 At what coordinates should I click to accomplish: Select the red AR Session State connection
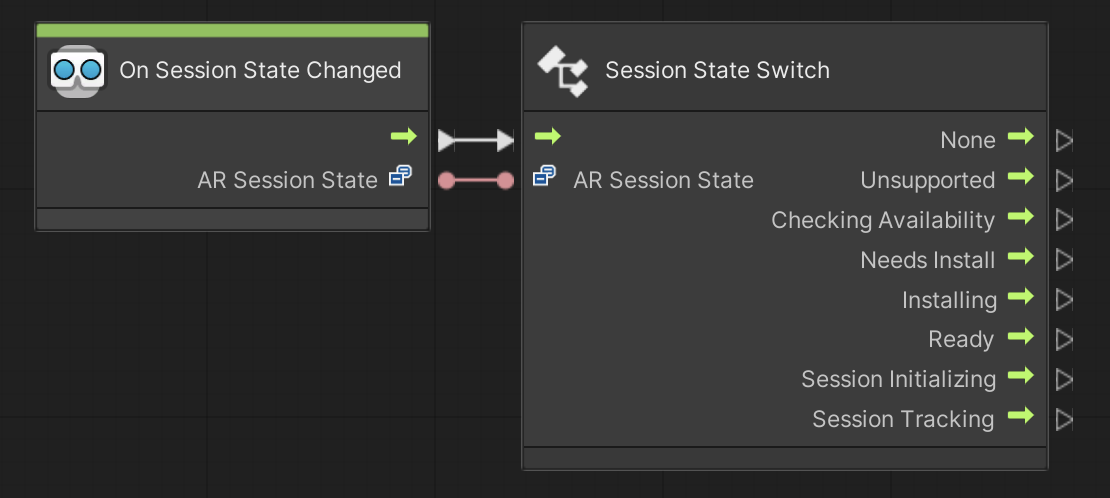[x=476, y=181]
